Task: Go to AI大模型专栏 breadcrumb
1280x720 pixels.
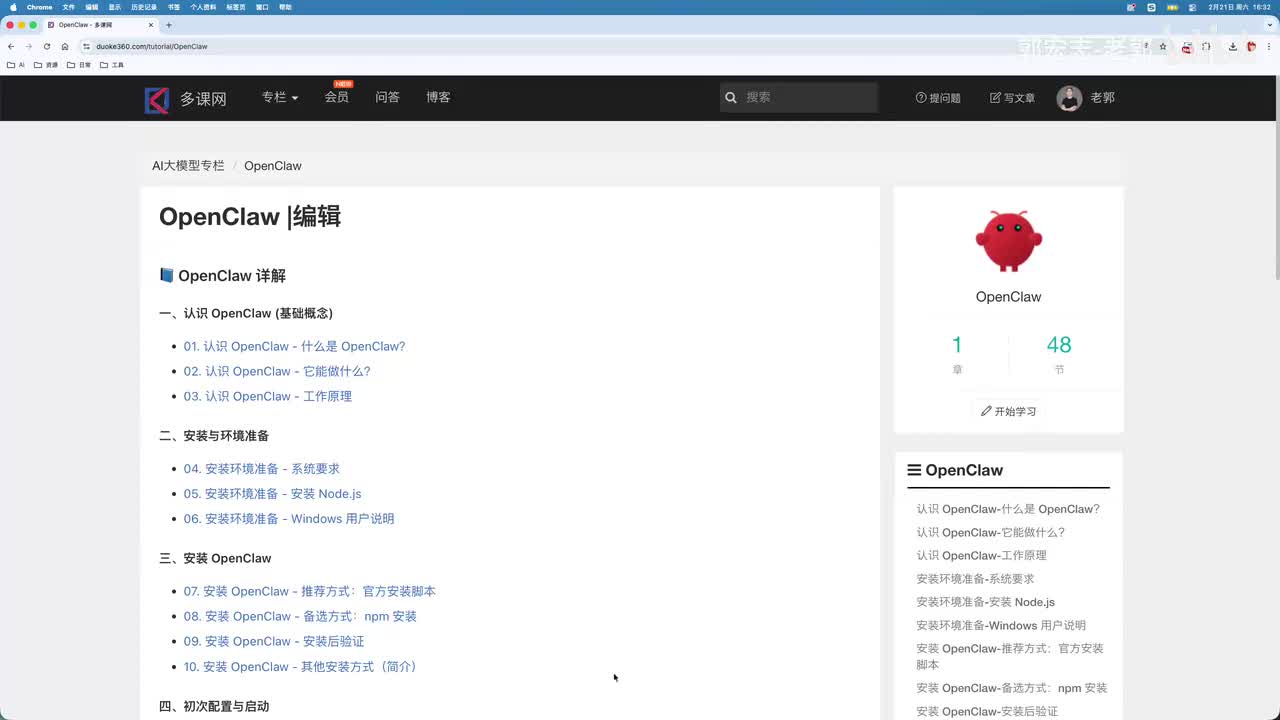Action: click(x=188, y=166)
